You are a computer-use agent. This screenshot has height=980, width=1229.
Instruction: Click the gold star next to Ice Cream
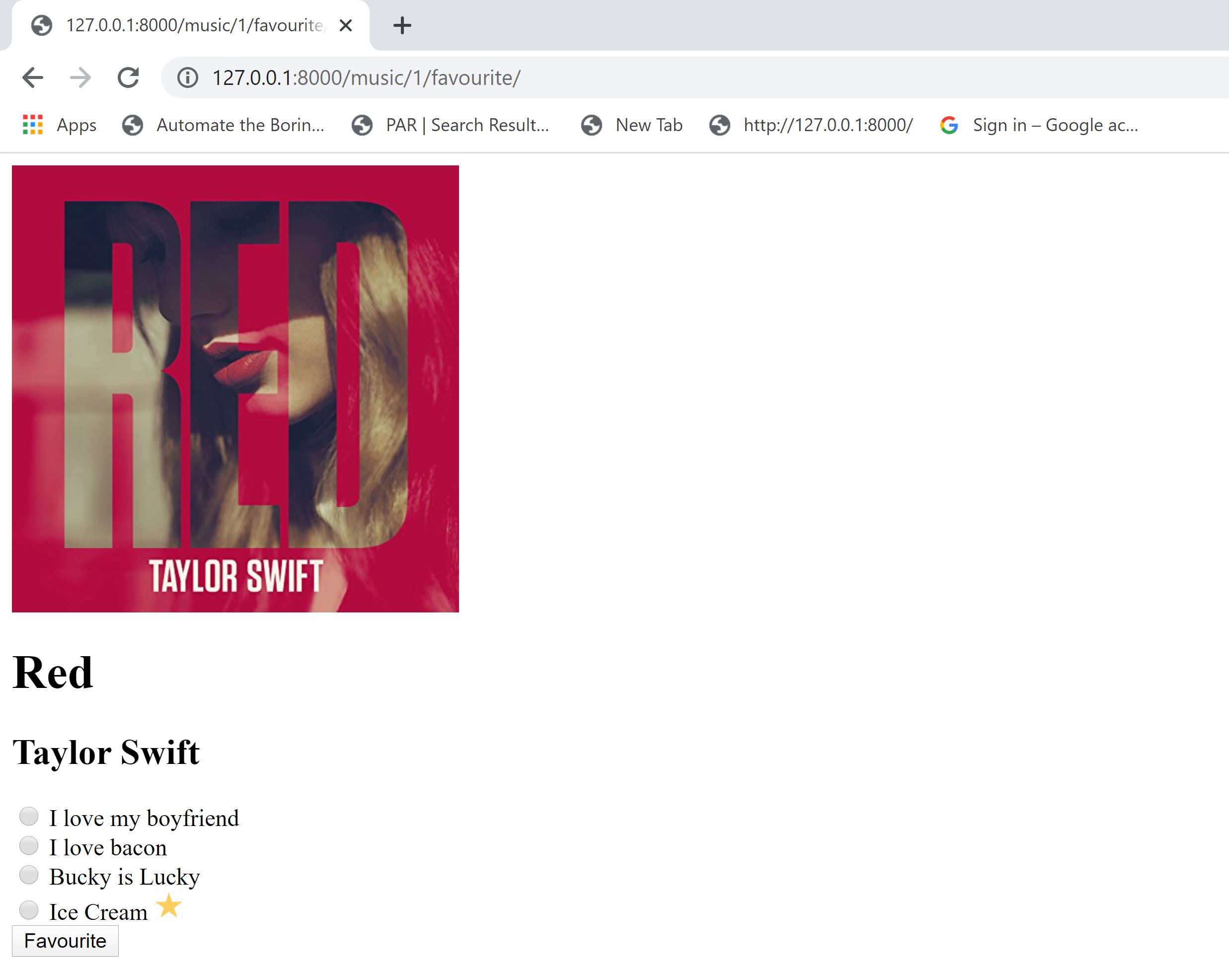tap(169, 905)
